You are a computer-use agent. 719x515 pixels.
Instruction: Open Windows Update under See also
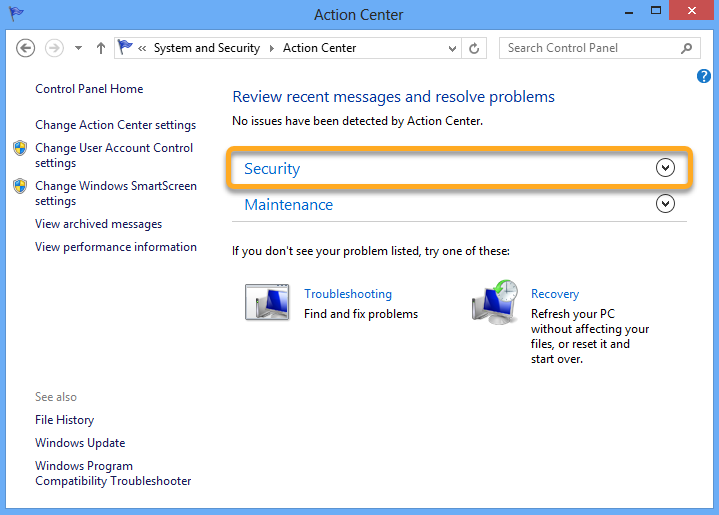(80, 443)
